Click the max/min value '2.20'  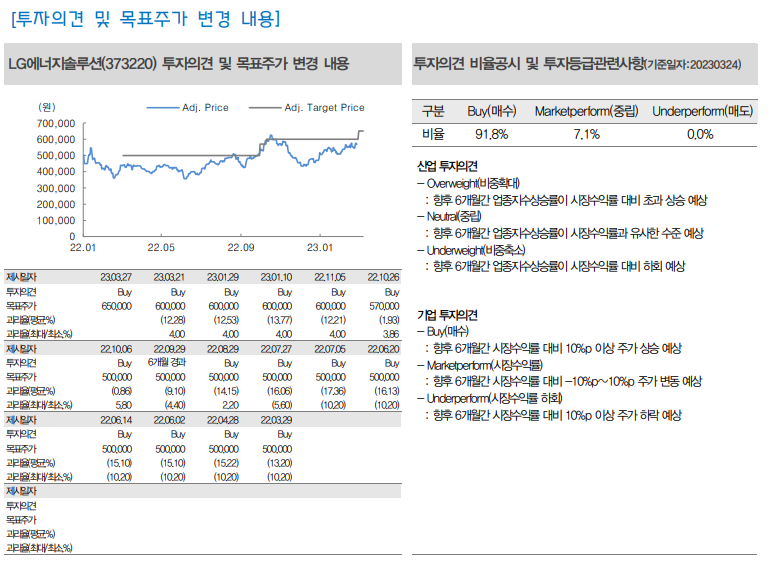coord(230,405)
